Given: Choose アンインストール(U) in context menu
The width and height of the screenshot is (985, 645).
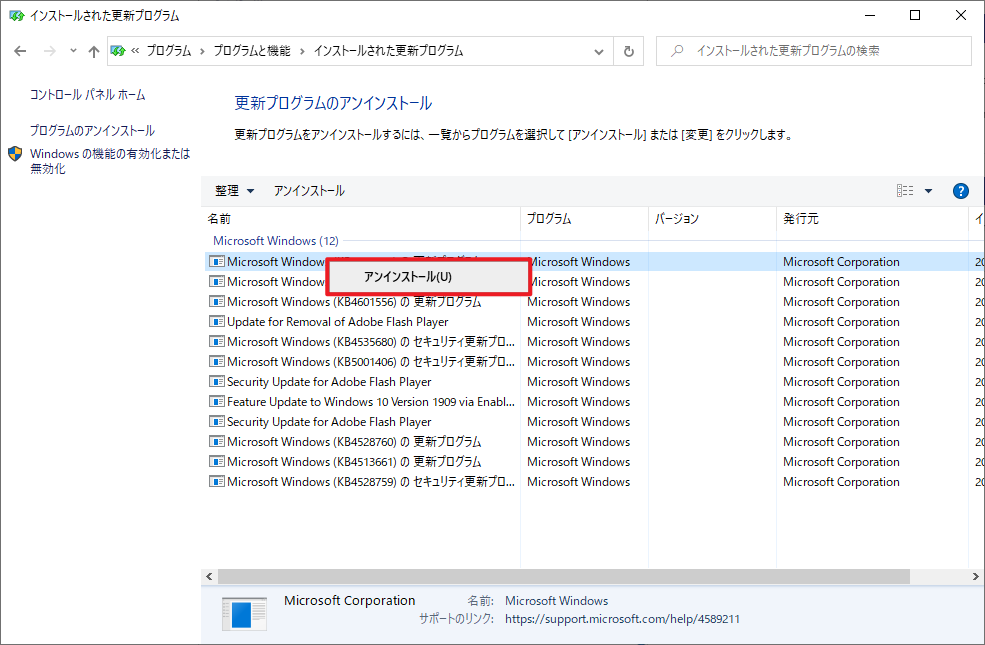Looking at the screenshot, I should click(x=428, y=277).
